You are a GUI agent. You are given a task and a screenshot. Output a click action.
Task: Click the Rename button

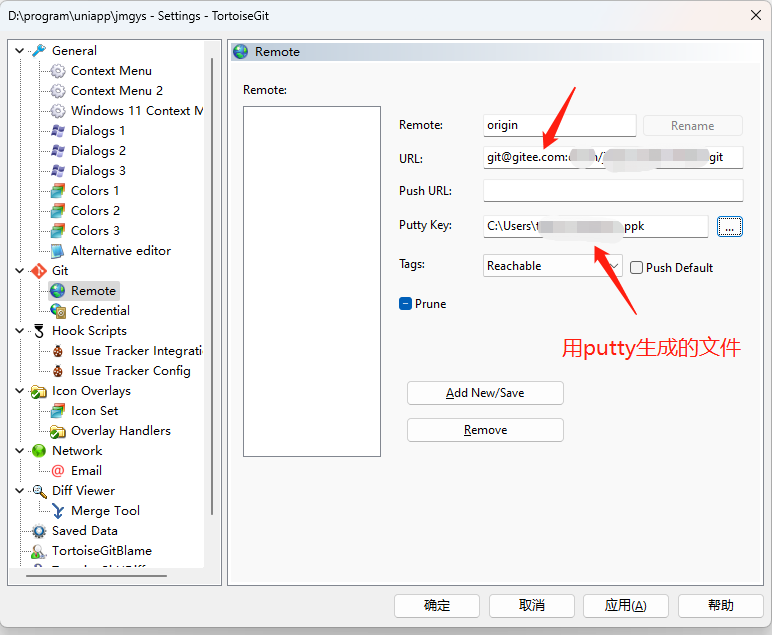point(693,126)
